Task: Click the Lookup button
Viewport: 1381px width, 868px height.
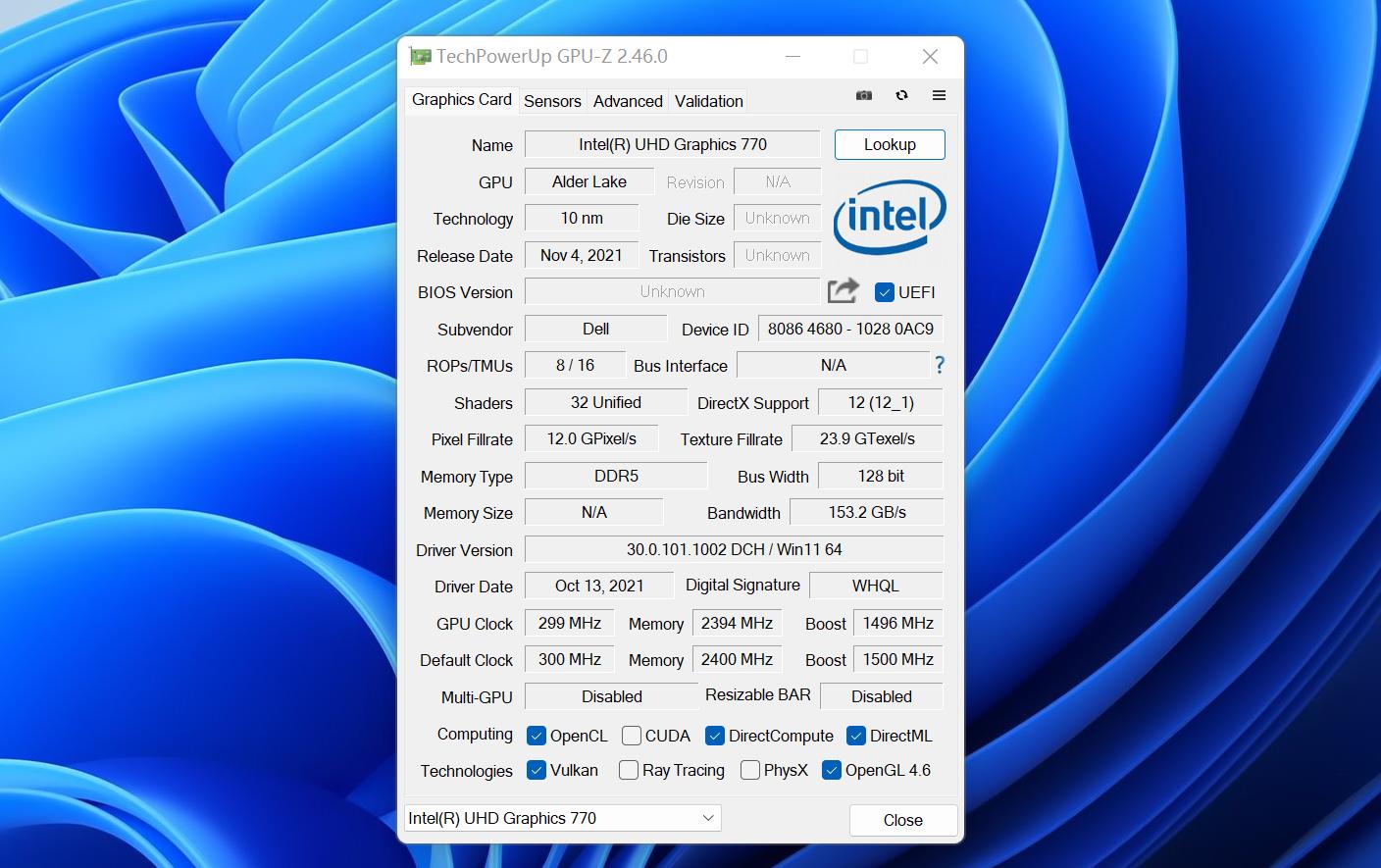Action: [x=889, y=144]
